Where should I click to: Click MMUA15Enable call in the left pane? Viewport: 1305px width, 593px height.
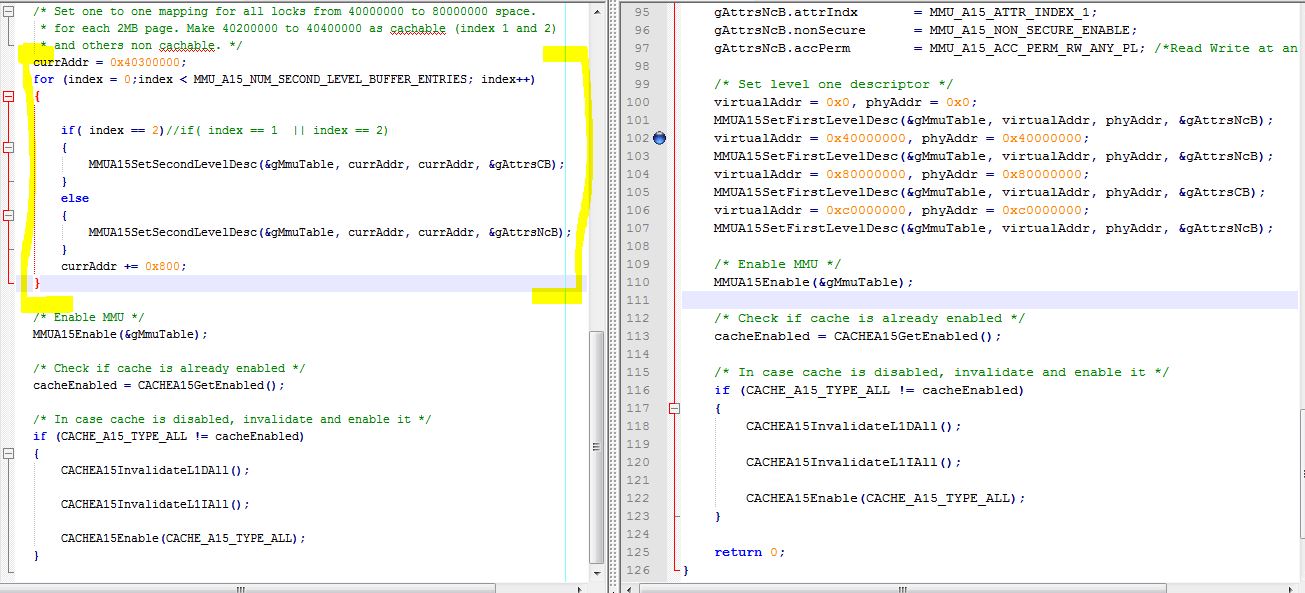(120, 334)
